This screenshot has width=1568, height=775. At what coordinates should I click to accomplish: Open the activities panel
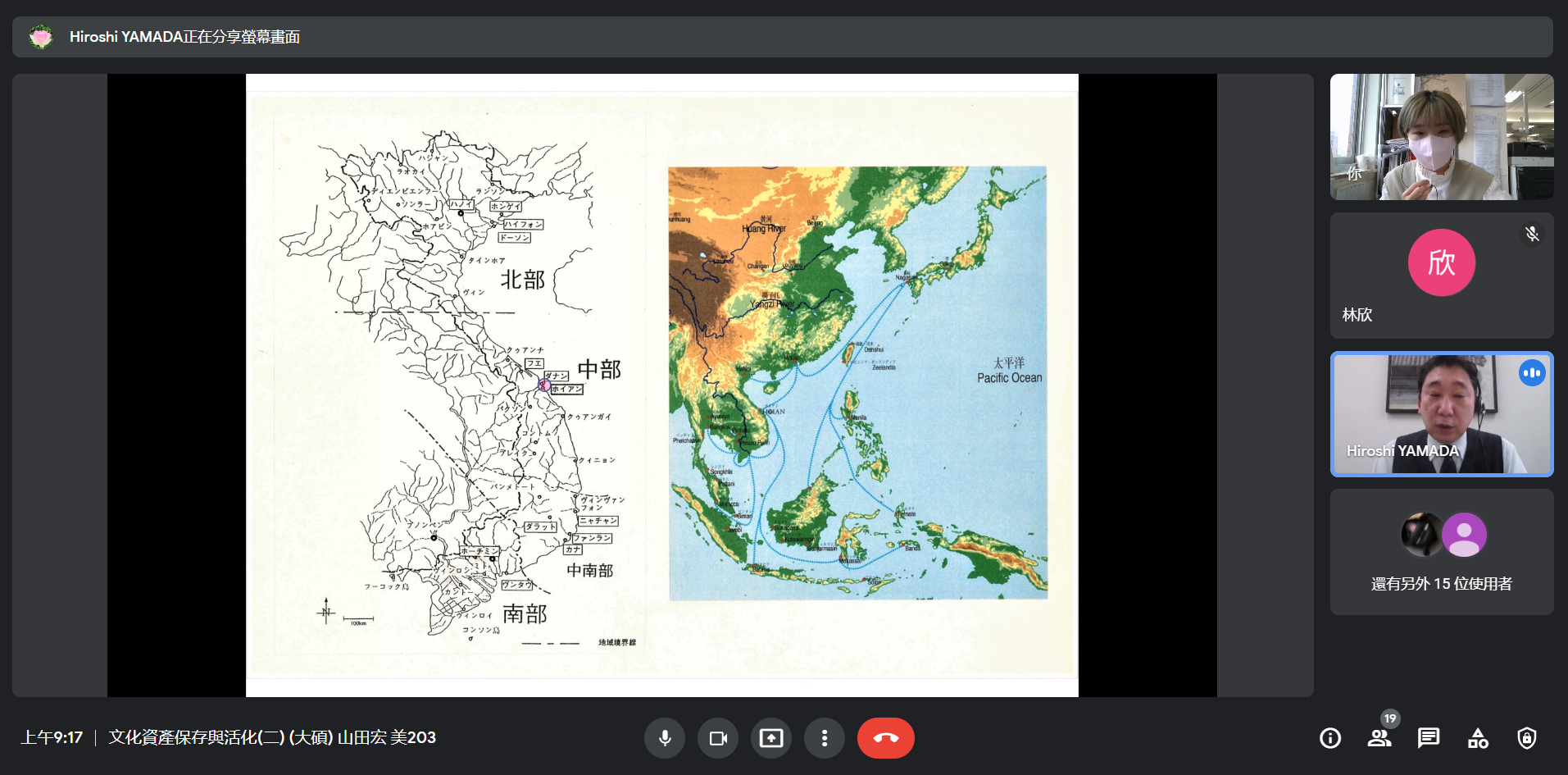1478,738
